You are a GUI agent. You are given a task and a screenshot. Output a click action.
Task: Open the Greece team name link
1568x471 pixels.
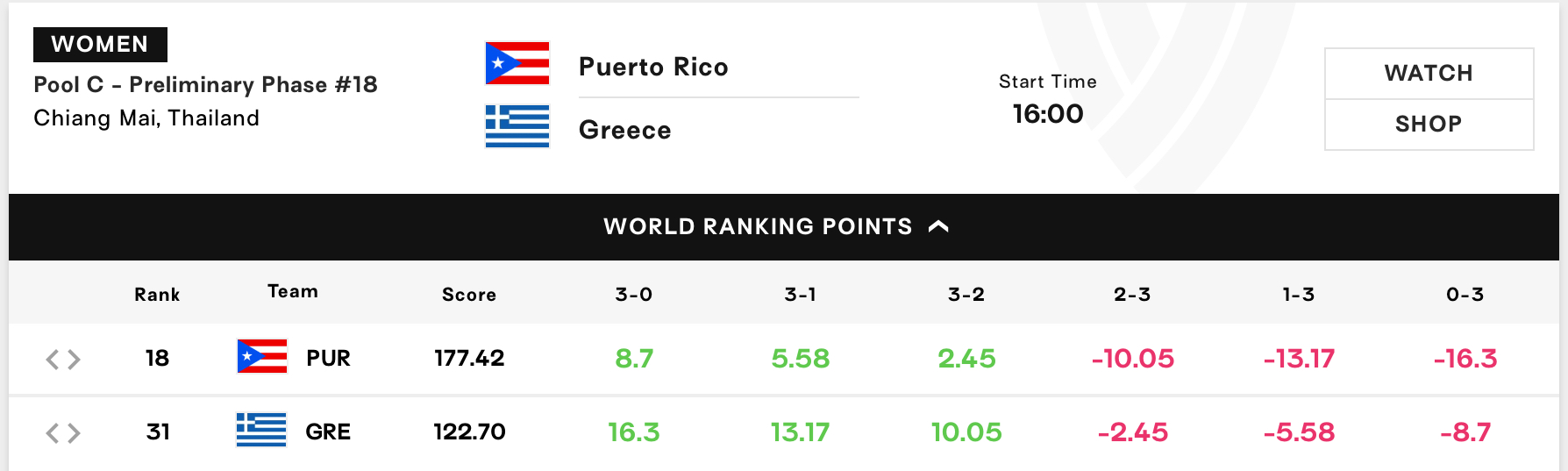(x=625, y=130)
